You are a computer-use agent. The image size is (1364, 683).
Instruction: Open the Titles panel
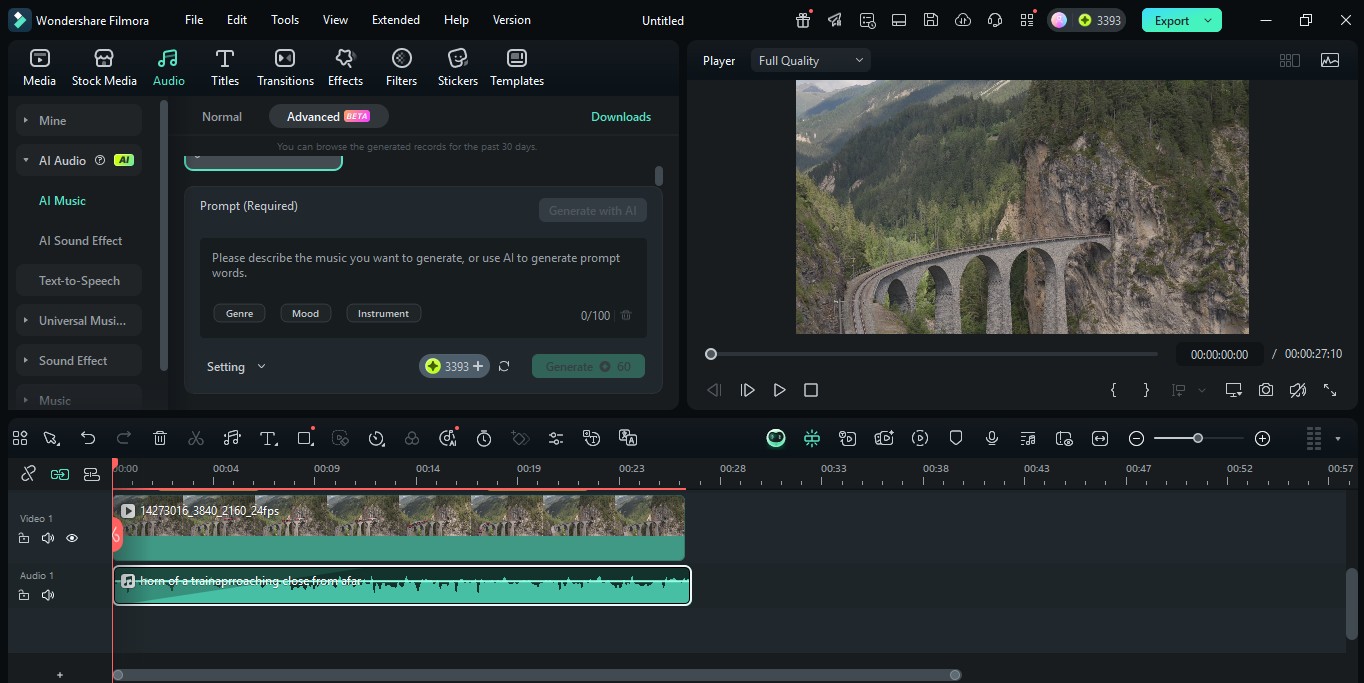pyautogui.click(x=225, y=67)
